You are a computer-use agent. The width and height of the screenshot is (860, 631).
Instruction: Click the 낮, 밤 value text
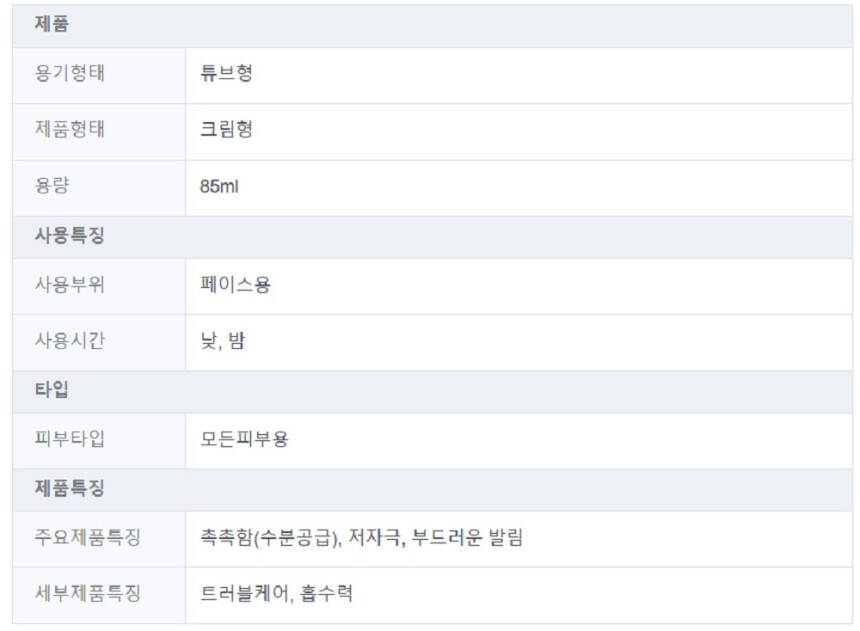point(222,341)
